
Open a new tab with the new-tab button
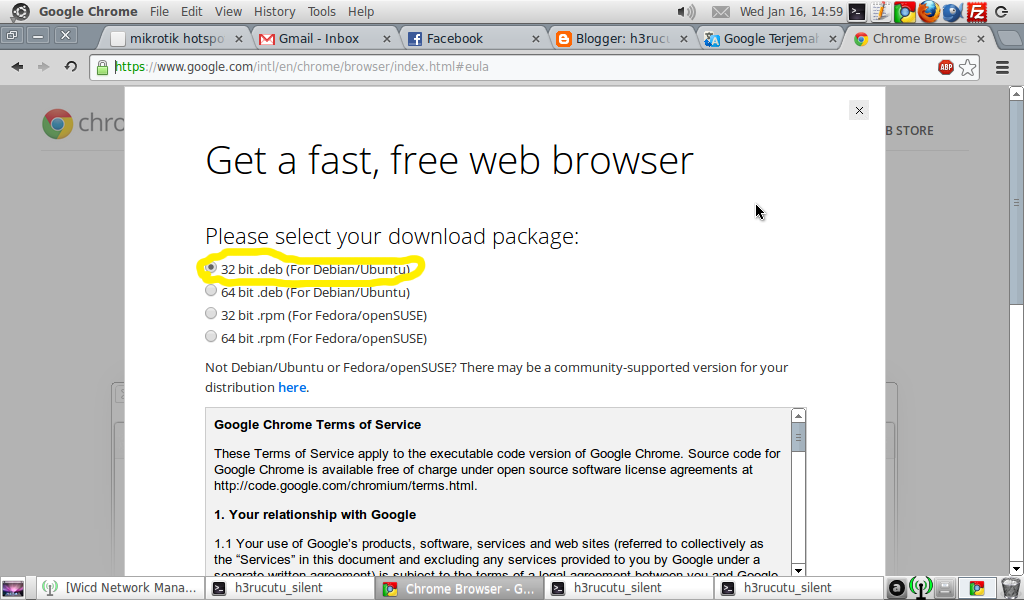pyautogui.click(x=1009, y=39)
